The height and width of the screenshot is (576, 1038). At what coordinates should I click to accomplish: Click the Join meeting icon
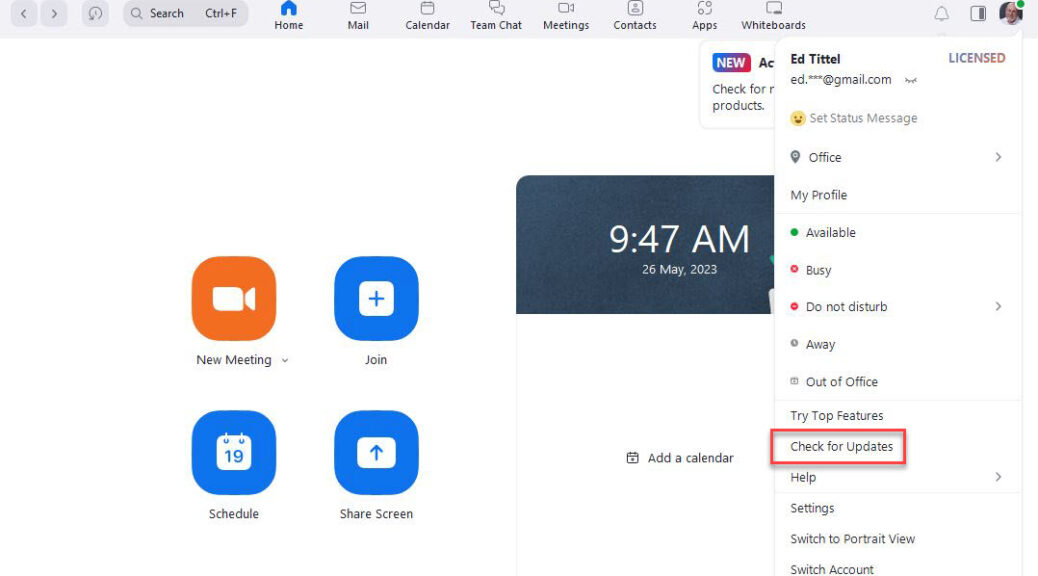pyautogui.click(x=376, y=299)
